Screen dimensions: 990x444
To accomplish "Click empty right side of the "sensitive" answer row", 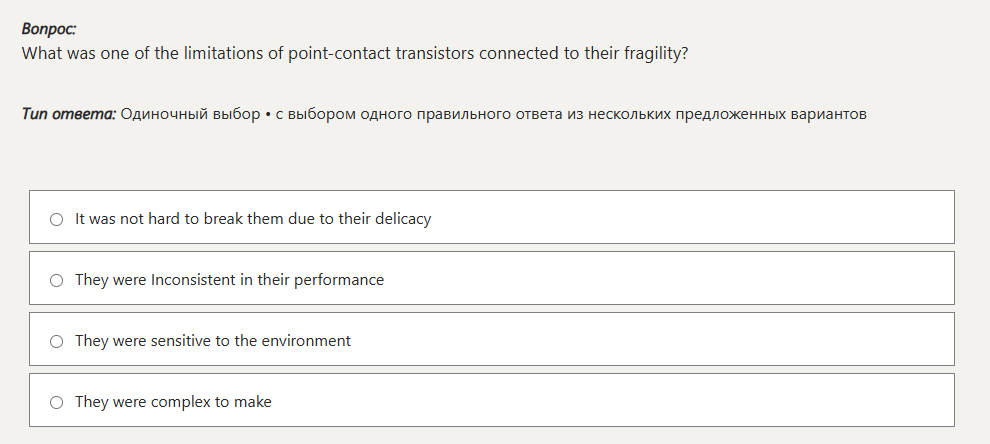I will [750, 339].
